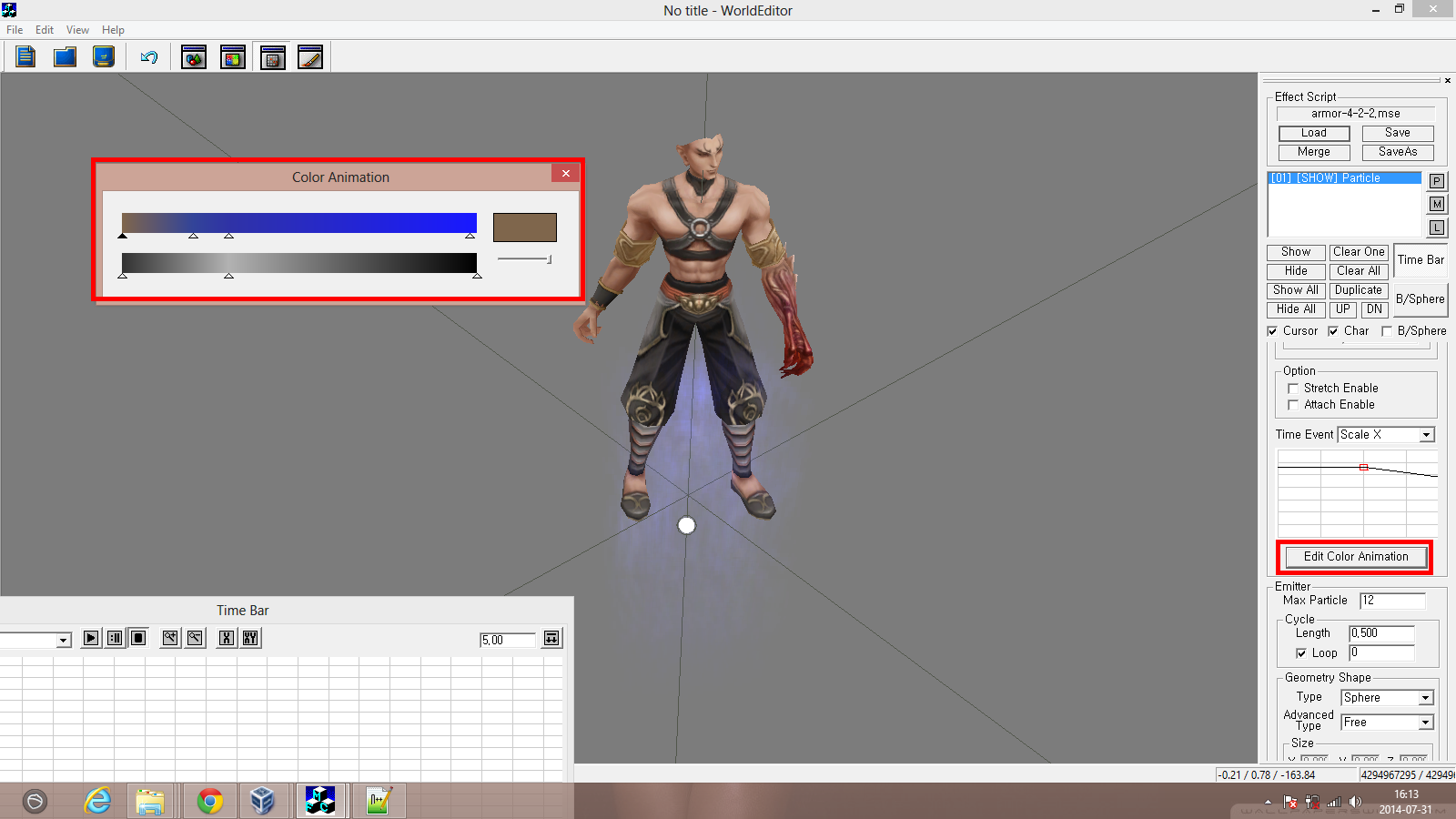Open the Geometry Shape Type dropdown
The height and width of the screenshot is (819, 1456).
[x=1426, y=698]
